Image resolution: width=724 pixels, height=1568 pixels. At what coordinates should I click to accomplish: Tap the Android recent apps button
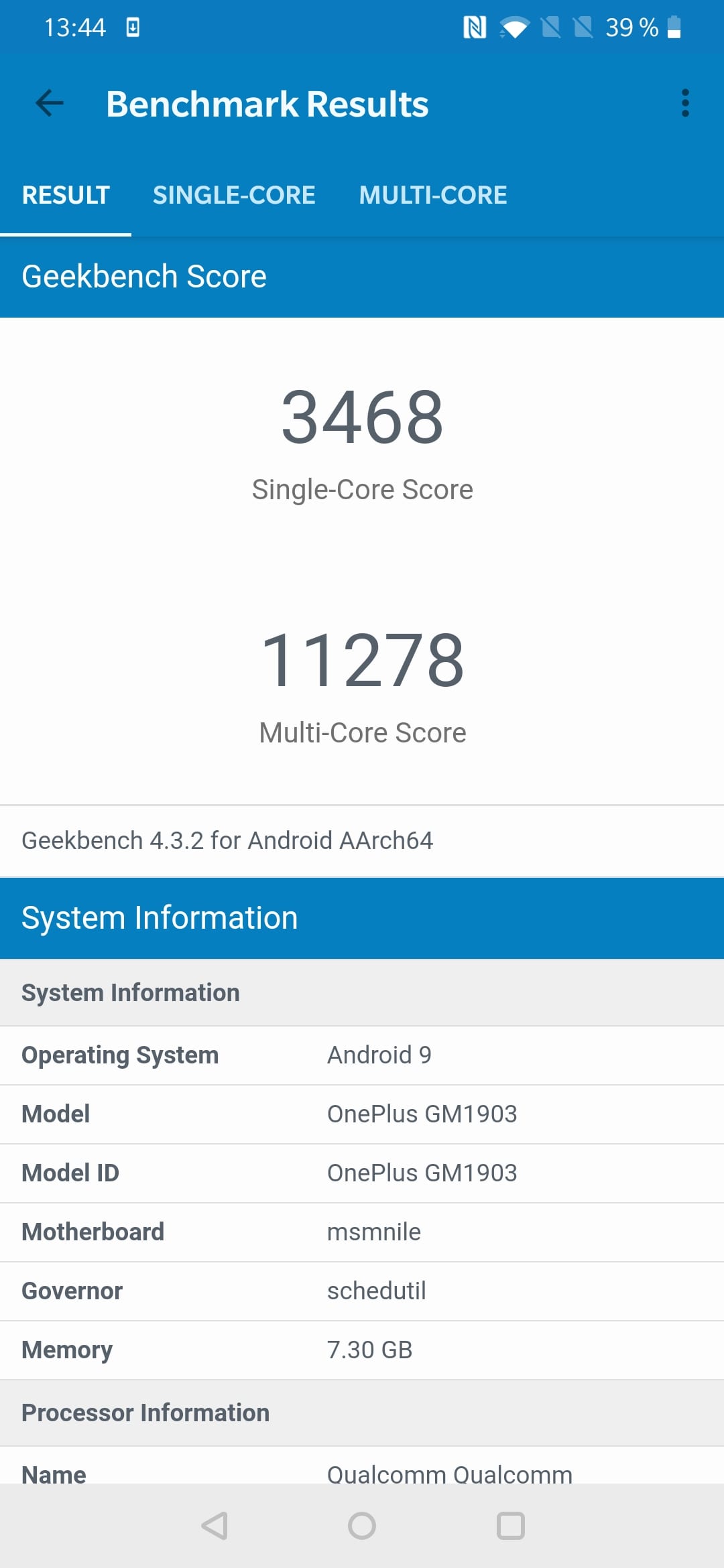click(x=510, y=1526)
